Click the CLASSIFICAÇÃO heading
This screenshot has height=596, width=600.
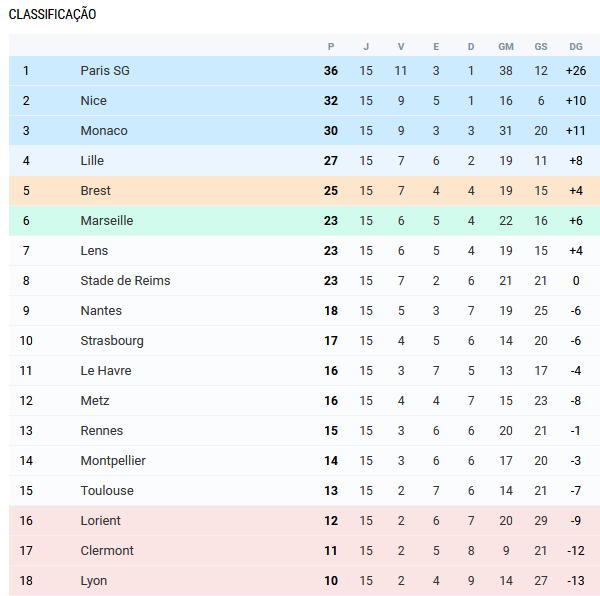coord(52,15)
